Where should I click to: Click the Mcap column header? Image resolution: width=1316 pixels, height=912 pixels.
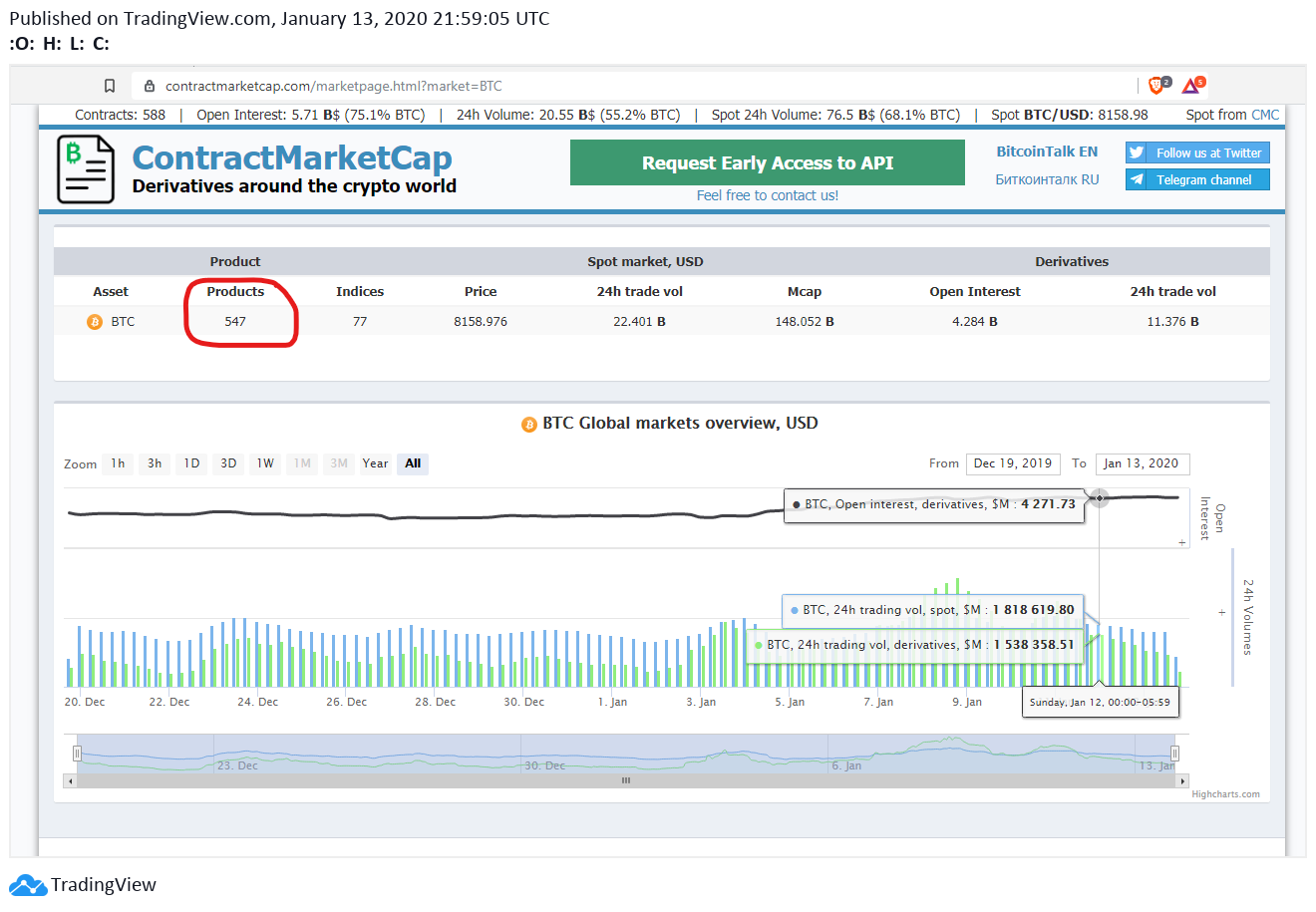[805, 292]
